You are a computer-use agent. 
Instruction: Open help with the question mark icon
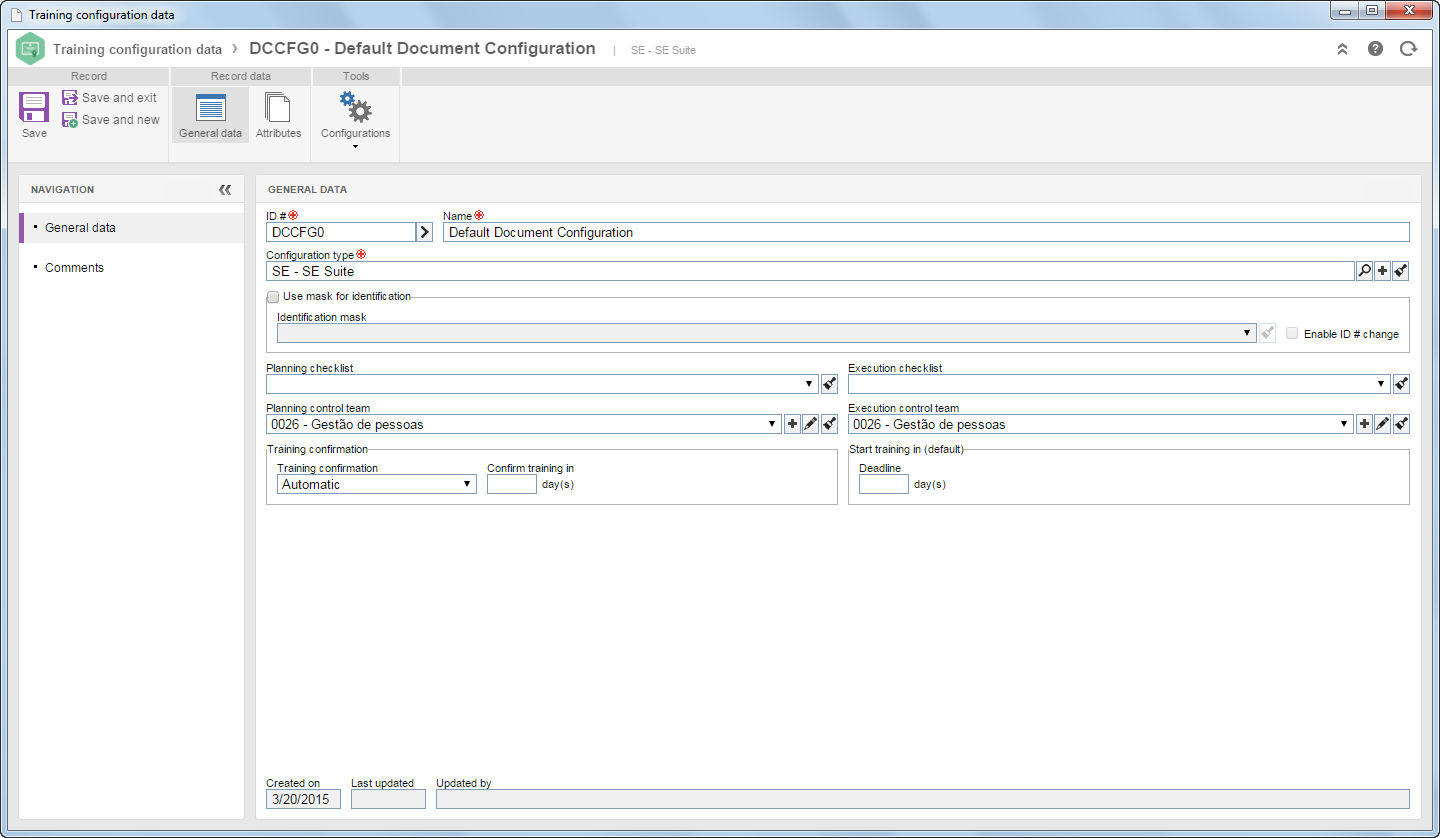(x=1375, y=48)
